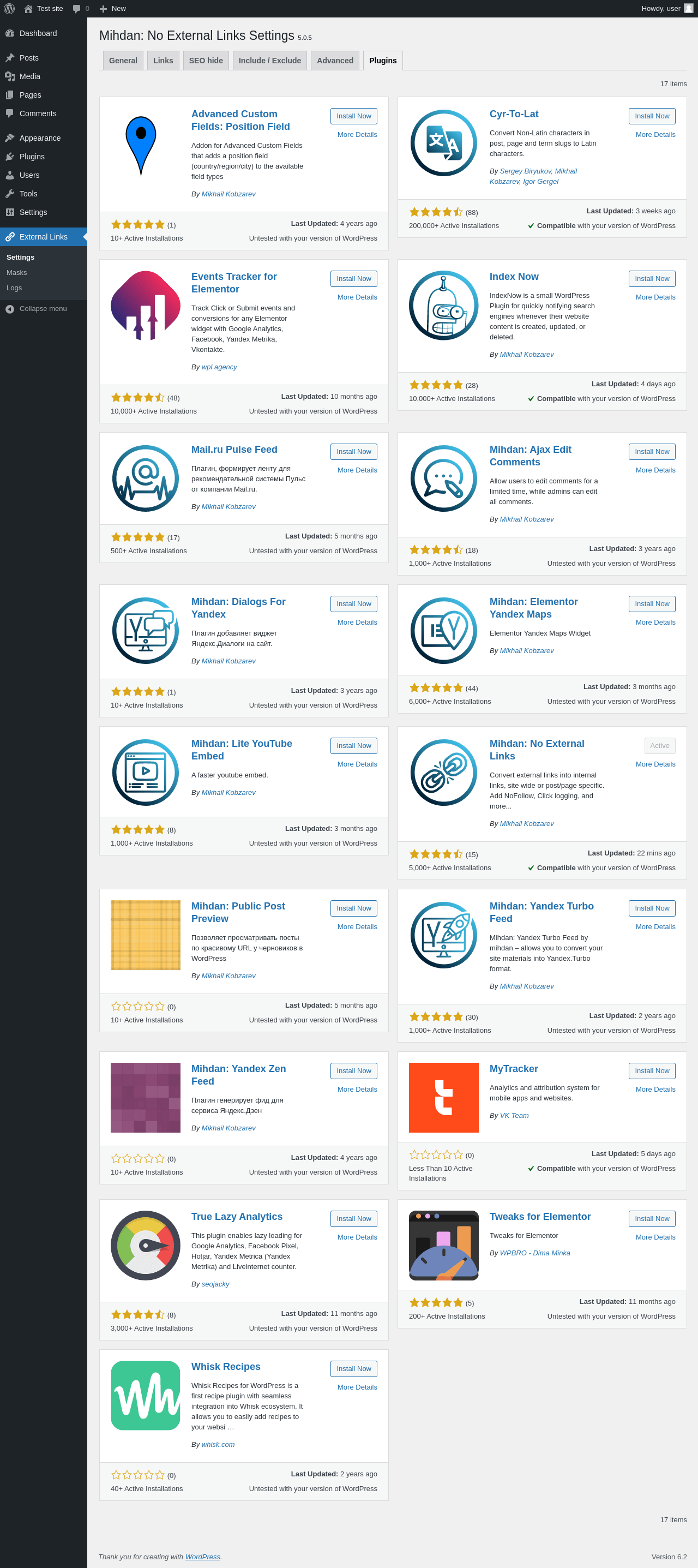Viewport: 698px width, 1568px height.
Task: Click the Cyr-To-Lat translation plugin icon
Action: [443, 143]
